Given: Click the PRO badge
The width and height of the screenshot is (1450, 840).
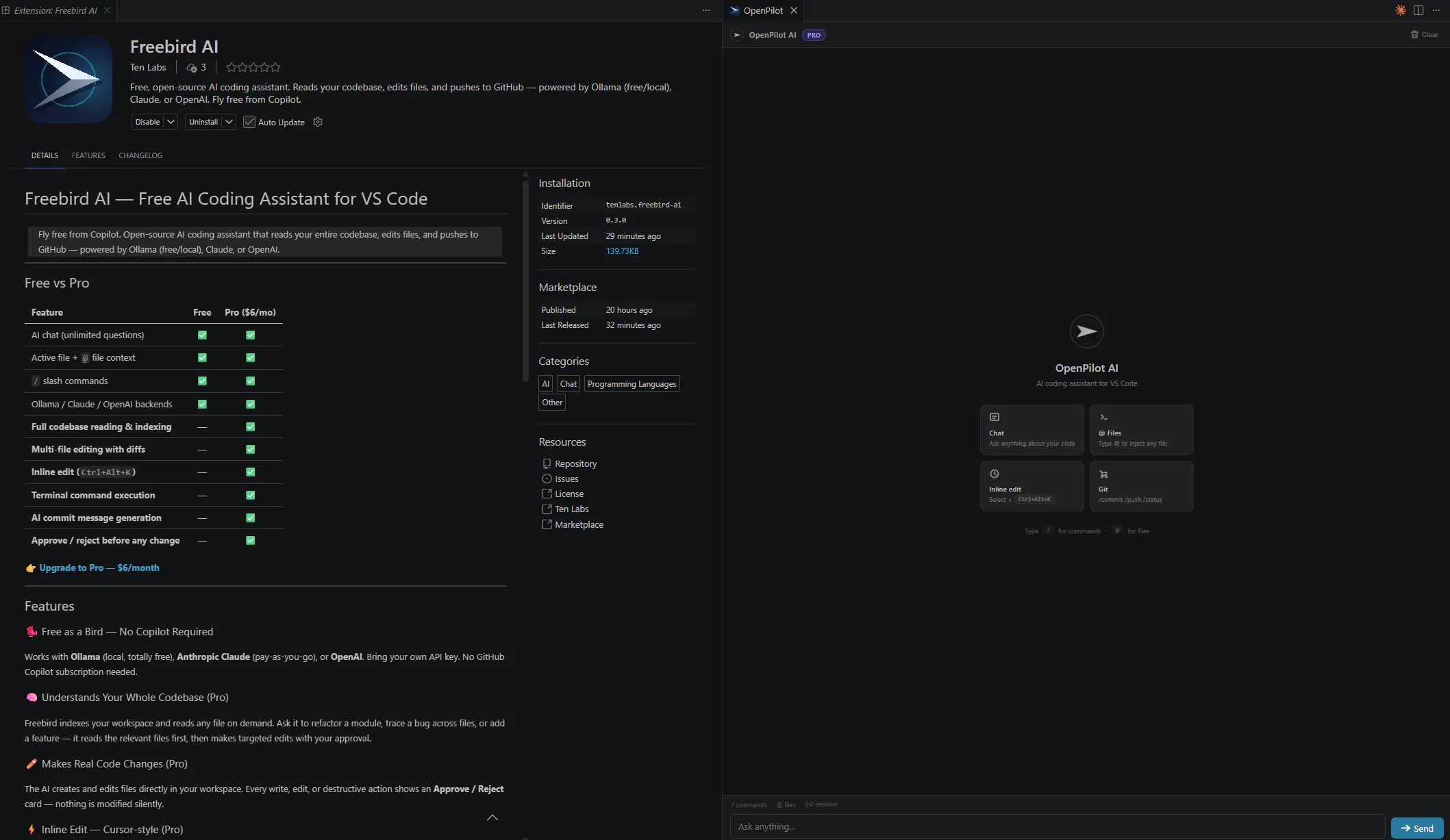Looking at the screenshot, I should 814,35.
